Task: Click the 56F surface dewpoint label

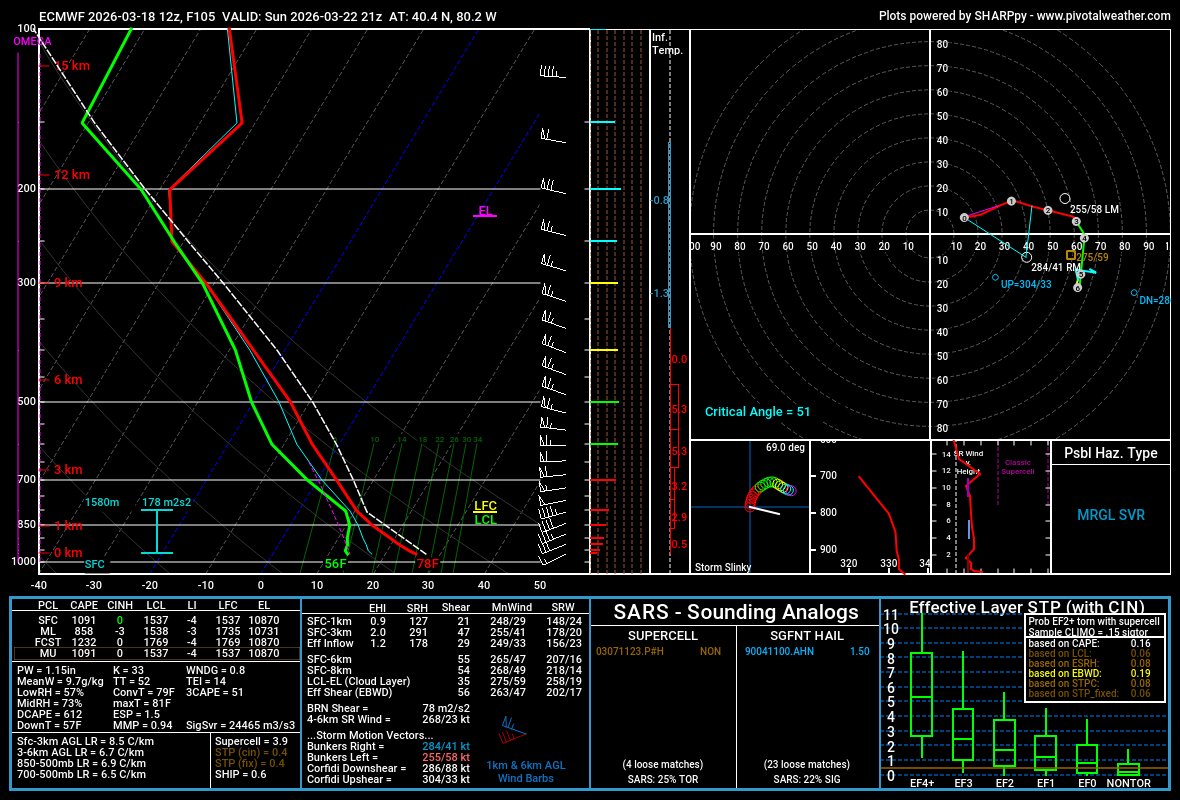Action: (336, 563)
